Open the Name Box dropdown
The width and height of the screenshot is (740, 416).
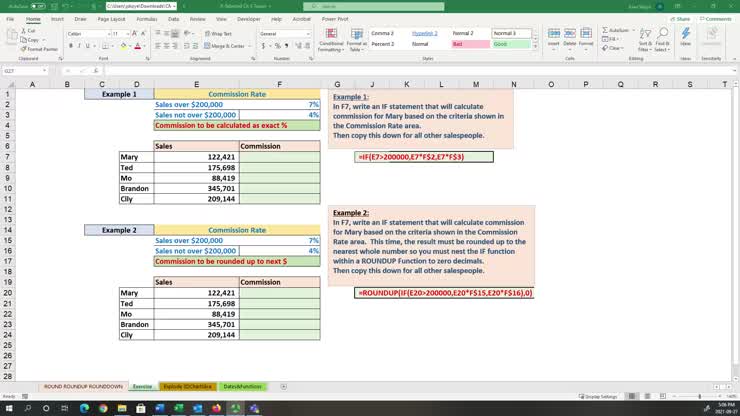[x=44, y=71]
